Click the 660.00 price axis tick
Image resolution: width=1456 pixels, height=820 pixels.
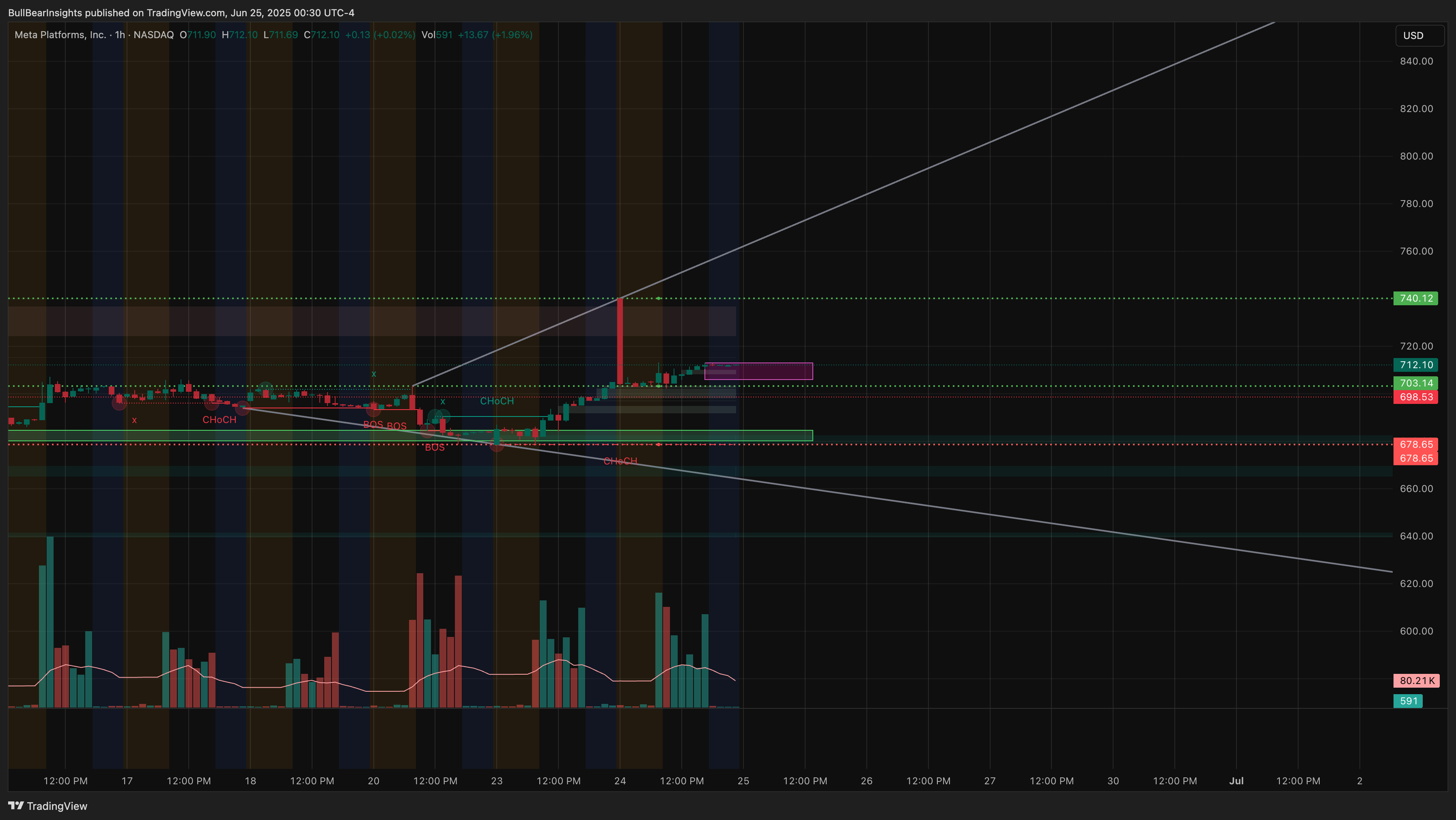[x=1416, y=489]
